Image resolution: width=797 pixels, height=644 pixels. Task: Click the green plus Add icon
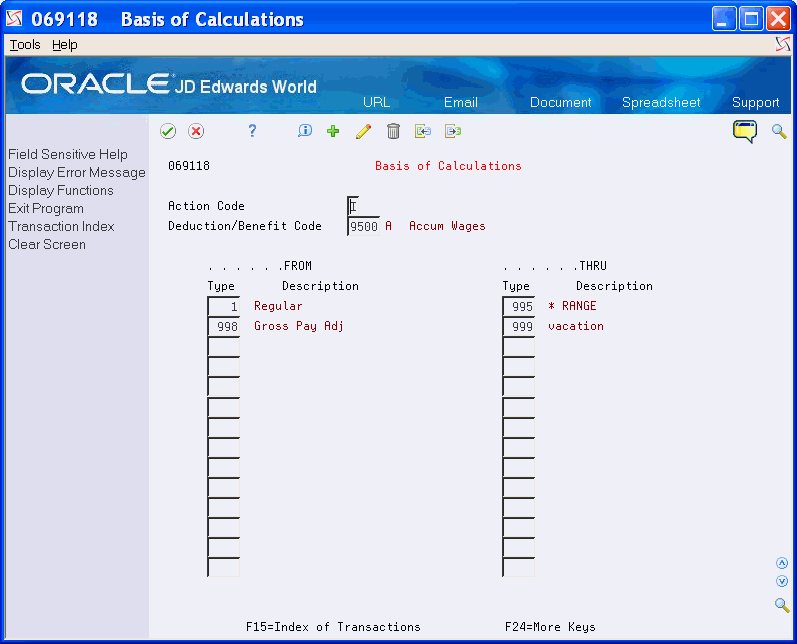pyautogui.click(x=333, y=131)
